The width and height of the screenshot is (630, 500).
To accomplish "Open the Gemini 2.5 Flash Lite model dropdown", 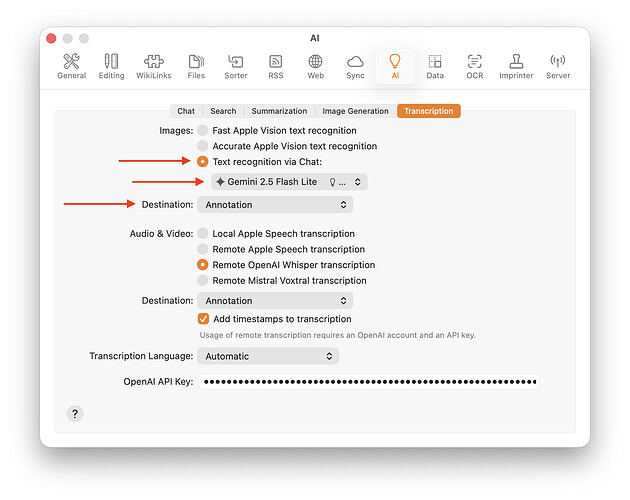I will pos(289,182).
